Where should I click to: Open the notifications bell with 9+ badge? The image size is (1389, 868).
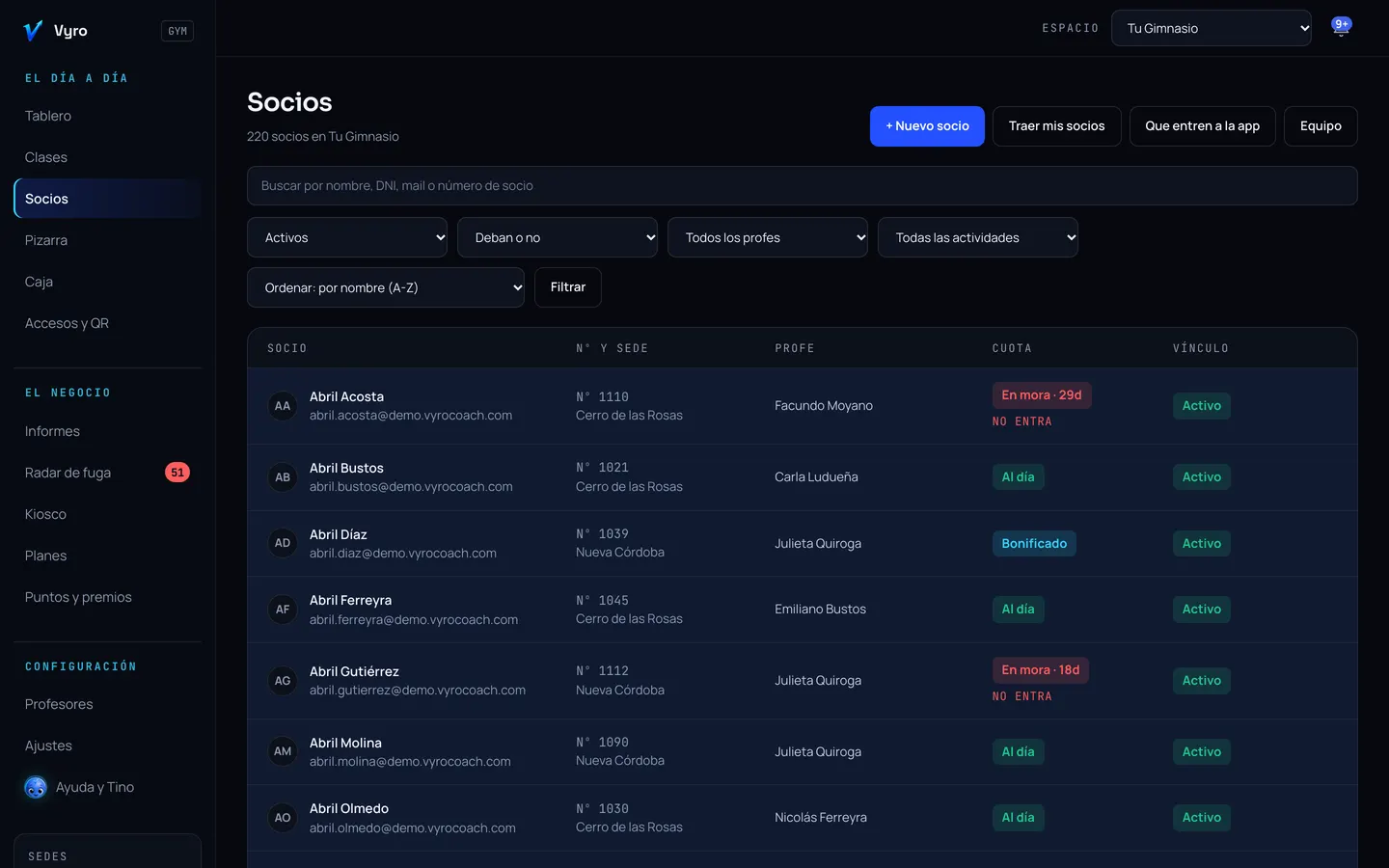(x=1341, y=27)
